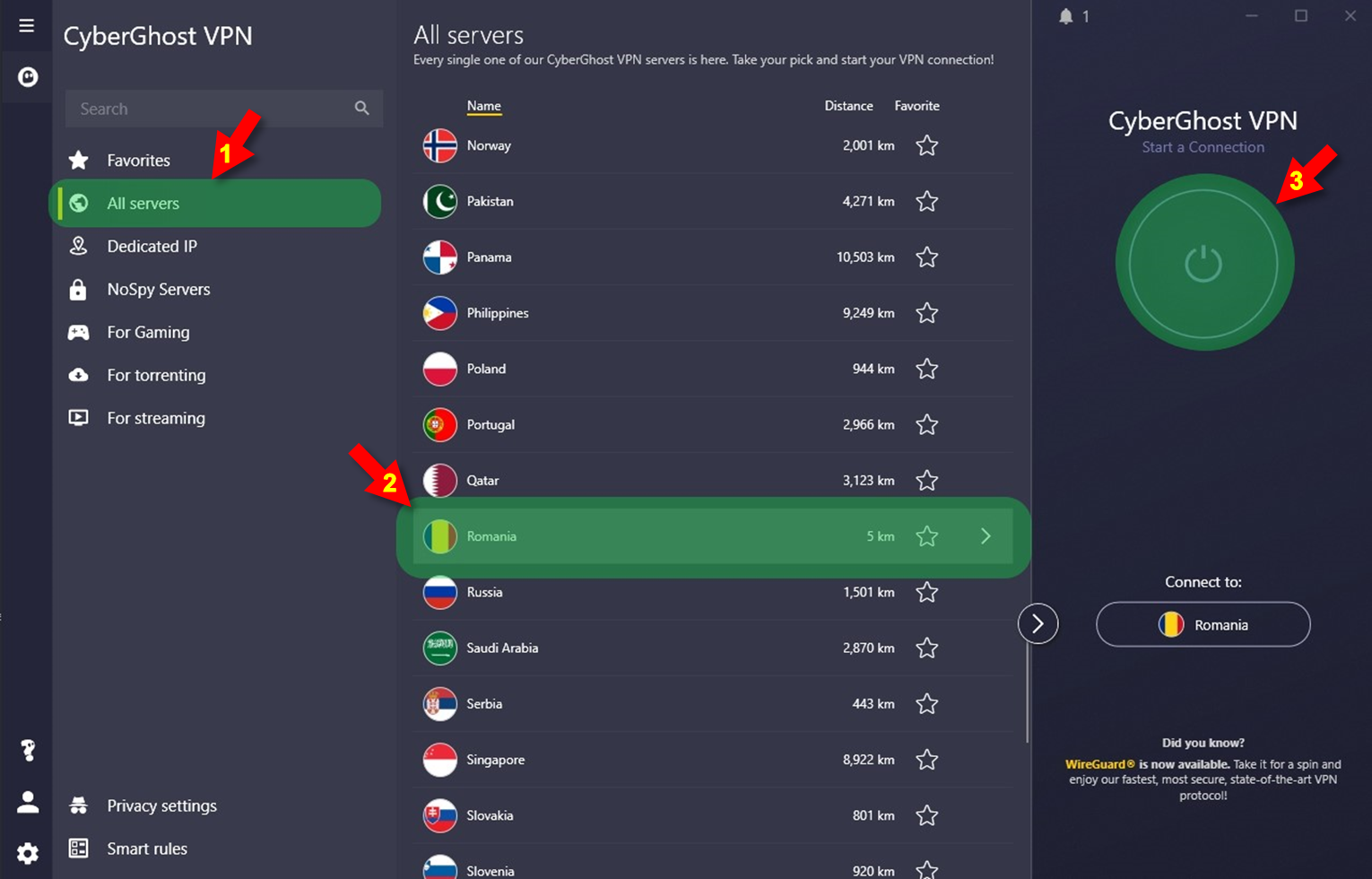Collapse the server panel with circular arrow
The image size is (1372, 879).
coord(1038,624)
